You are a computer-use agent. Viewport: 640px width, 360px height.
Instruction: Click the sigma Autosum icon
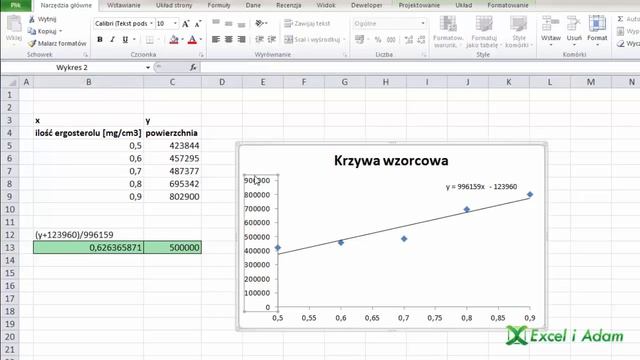pos(620,19)
